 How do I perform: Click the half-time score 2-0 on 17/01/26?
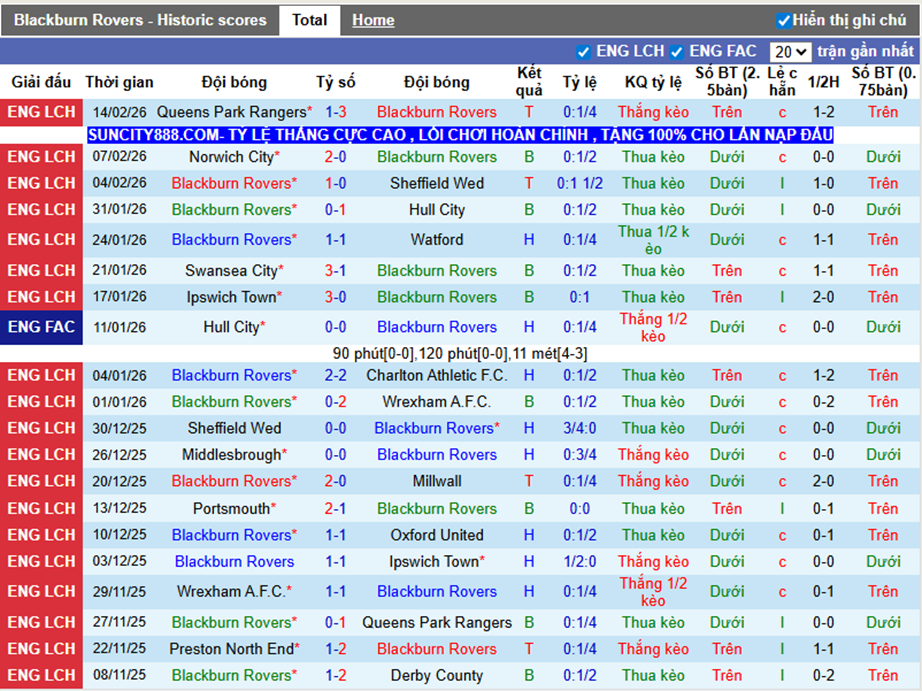(x=823, y=298)
